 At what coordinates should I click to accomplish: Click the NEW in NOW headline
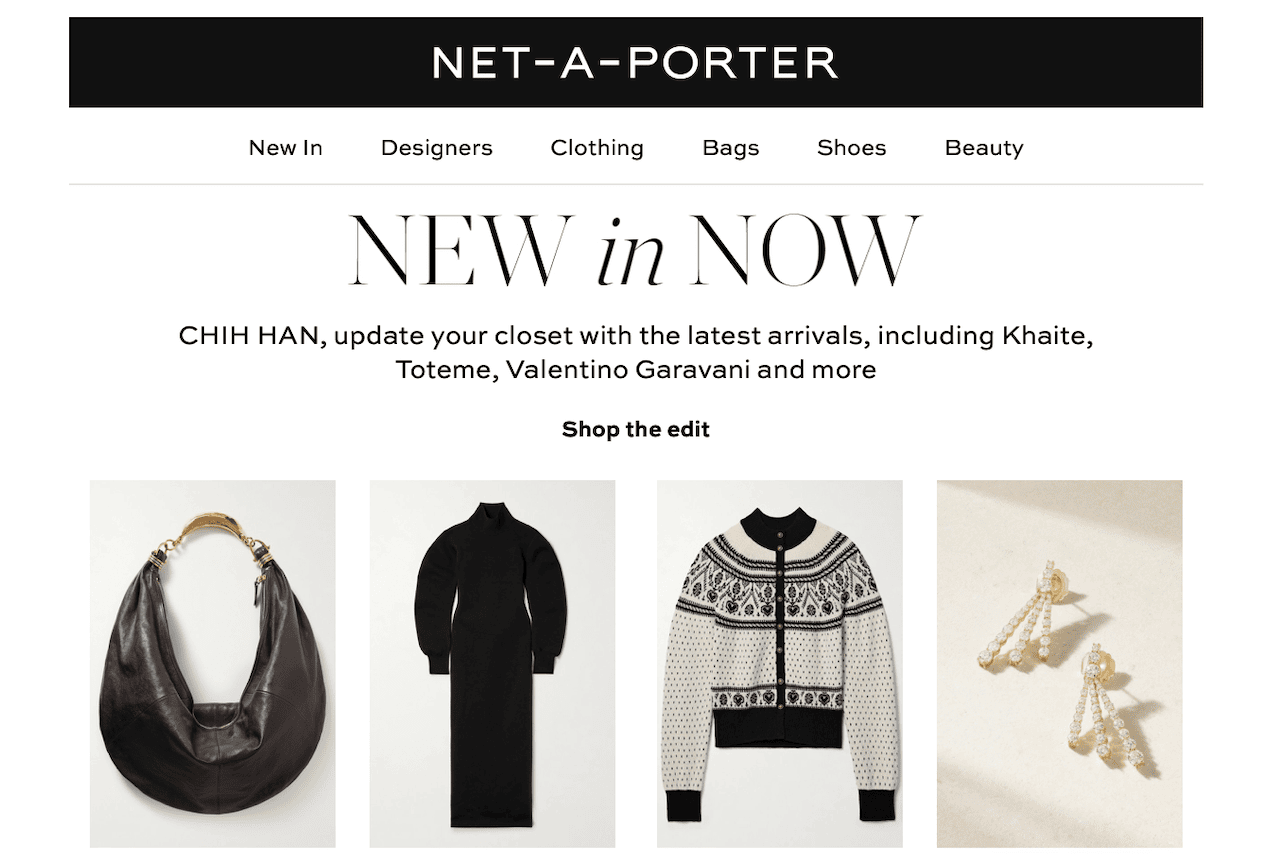click(636, 250)
